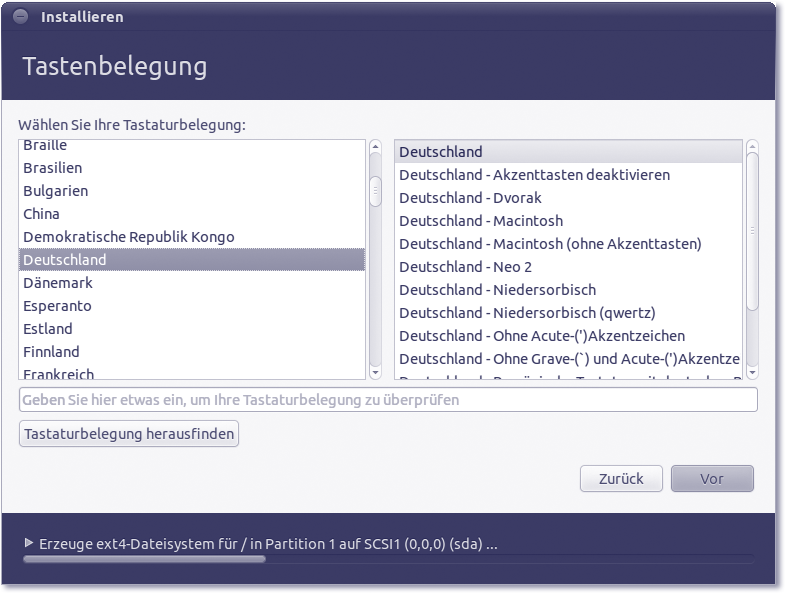Viewport: 785px width, 593px height.
Task: Pick Deutschland - Macintosh variant
Action: [x=481, y=221]
